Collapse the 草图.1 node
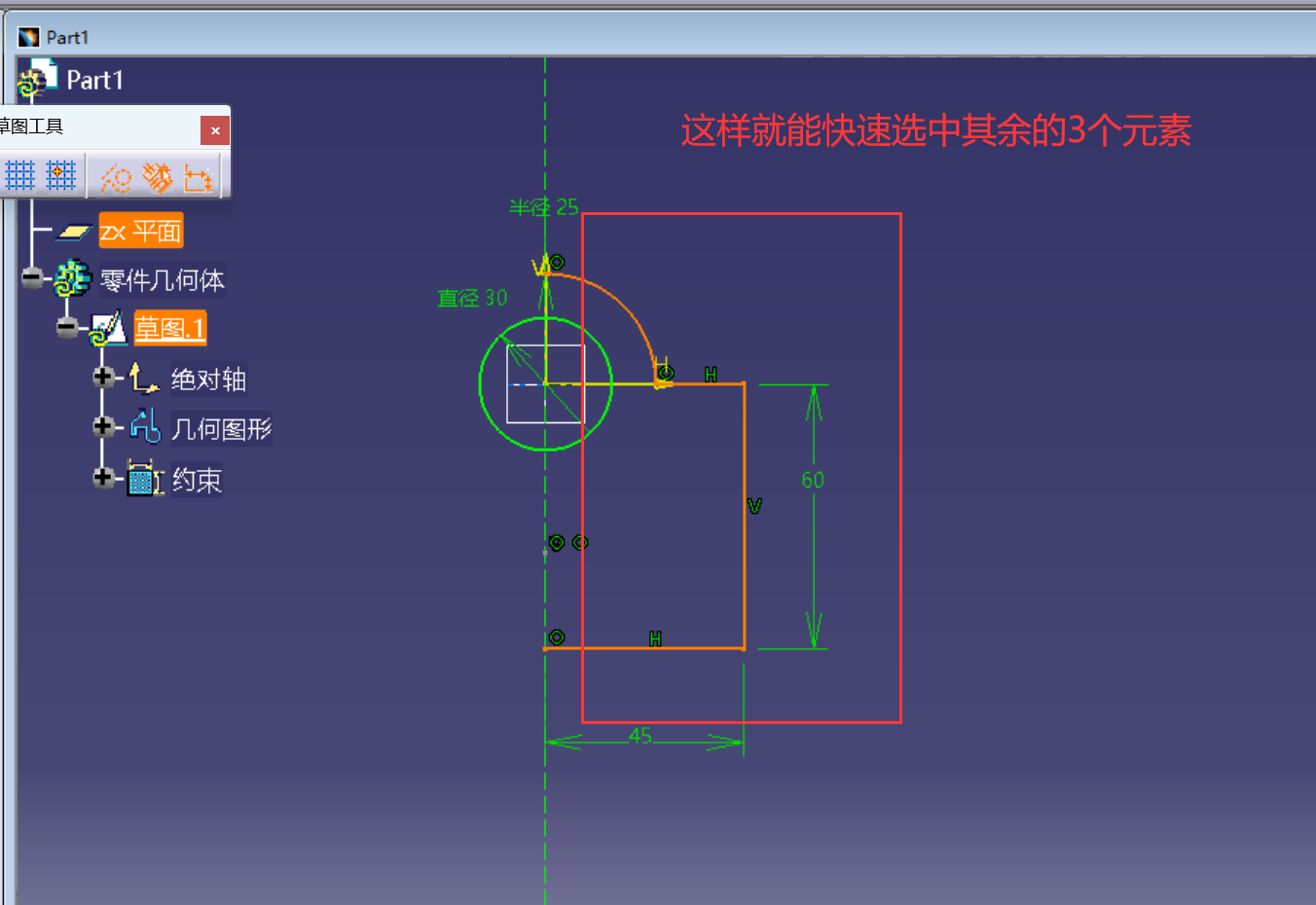Screen dimensions: 1316x905 click(x=67, y=327)
